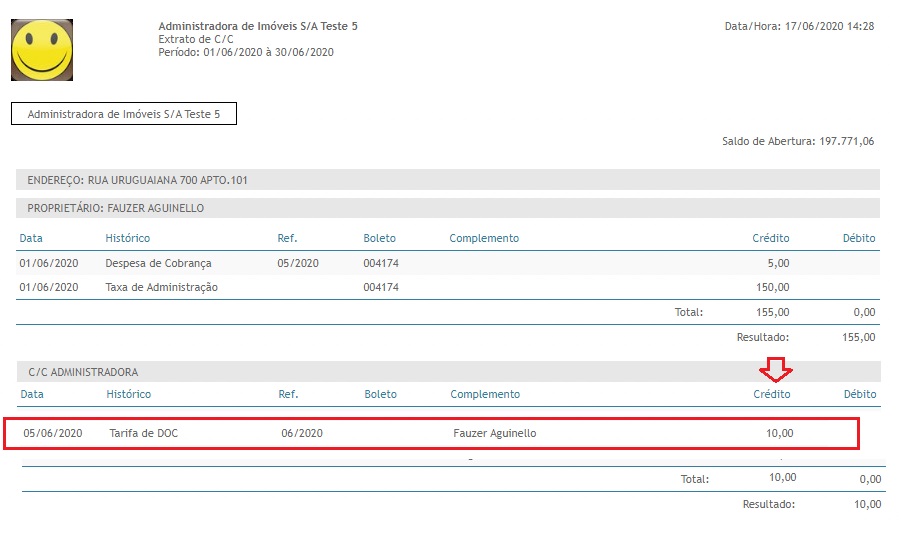
Task: Click the Data/Hora timestamp at top right
Action: [x=799, y=26]
